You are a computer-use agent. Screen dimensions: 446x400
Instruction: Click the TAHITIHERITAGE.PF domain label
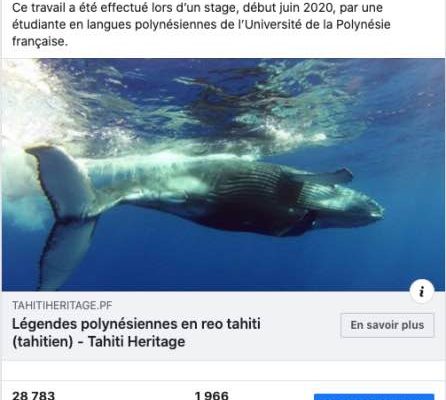(62, 305)
